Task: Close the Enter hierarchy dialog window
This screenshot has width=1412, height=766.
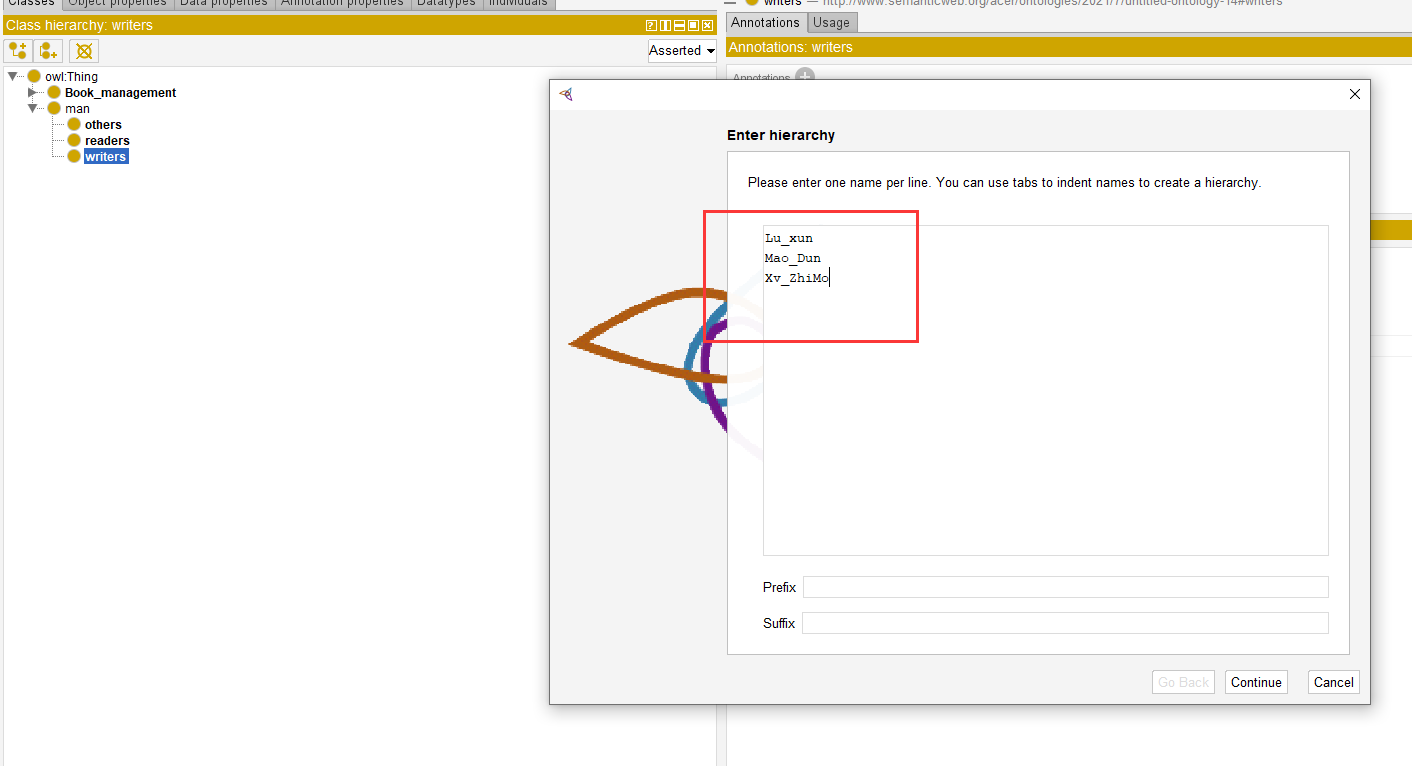Action: pos(1354,94)
